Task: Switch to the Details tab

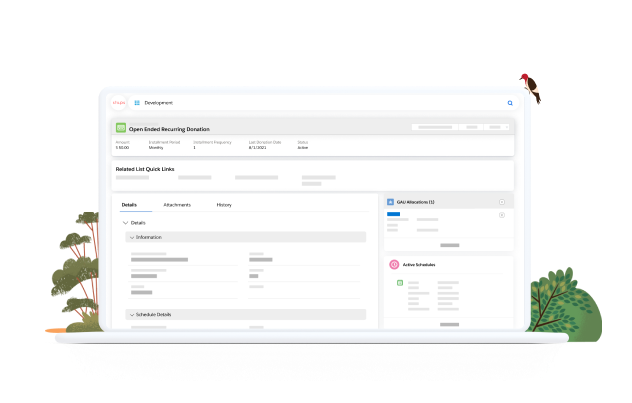Action: pyautogui.click(x=129, y=205)
